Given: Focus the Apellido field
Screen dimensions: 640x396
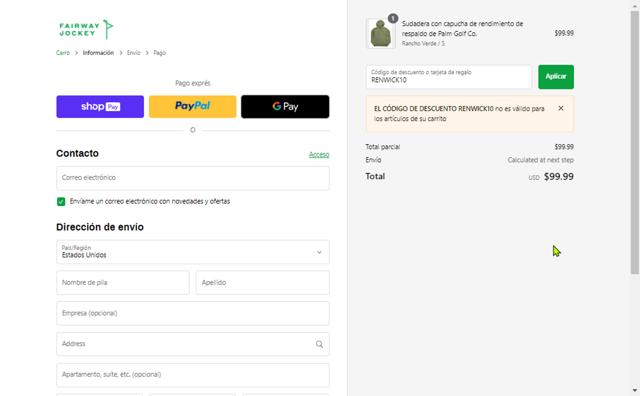Looking at the screenshot, I should point(262,283).
